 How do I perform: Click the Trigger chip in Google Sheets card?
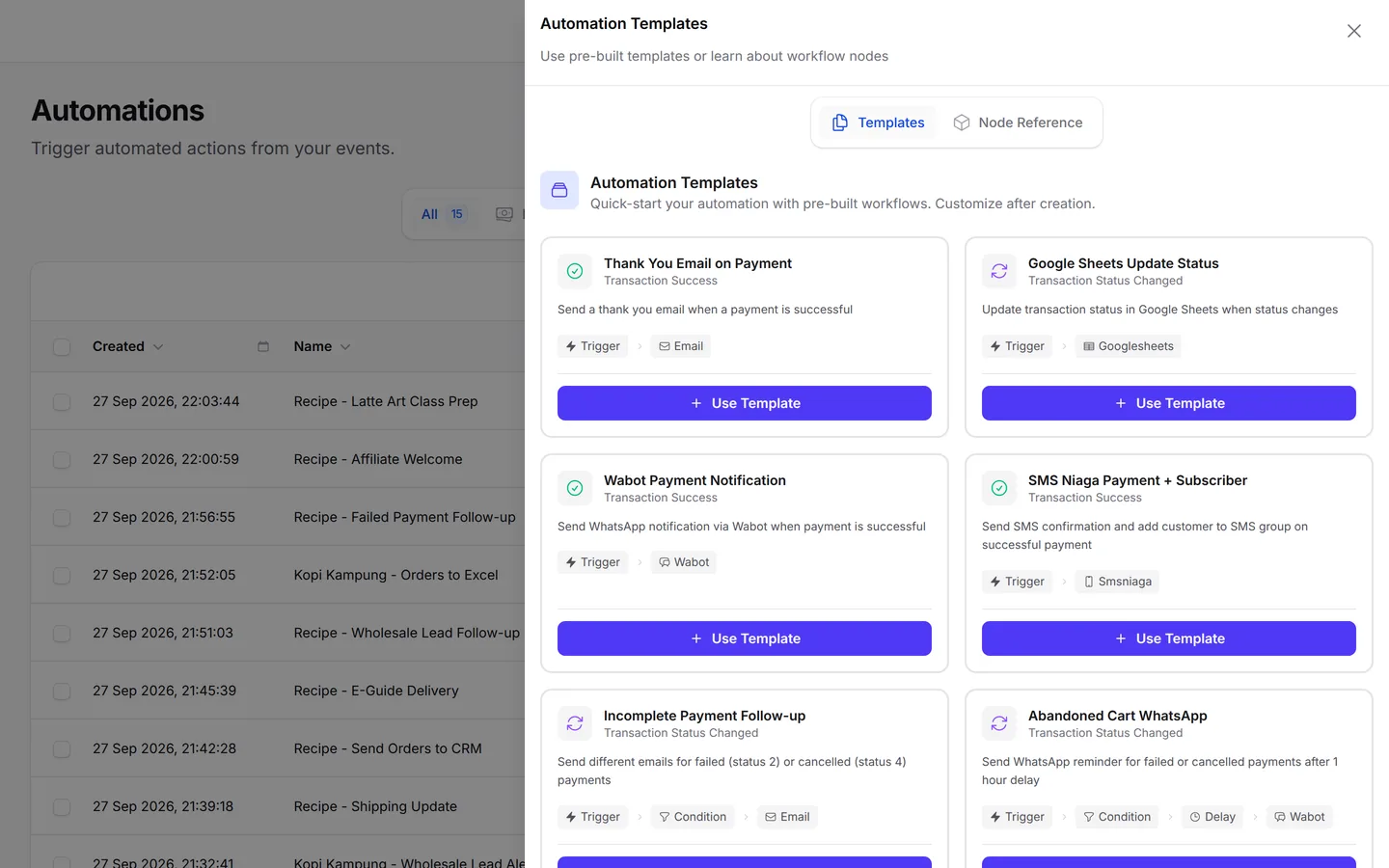click(1017, 346)
